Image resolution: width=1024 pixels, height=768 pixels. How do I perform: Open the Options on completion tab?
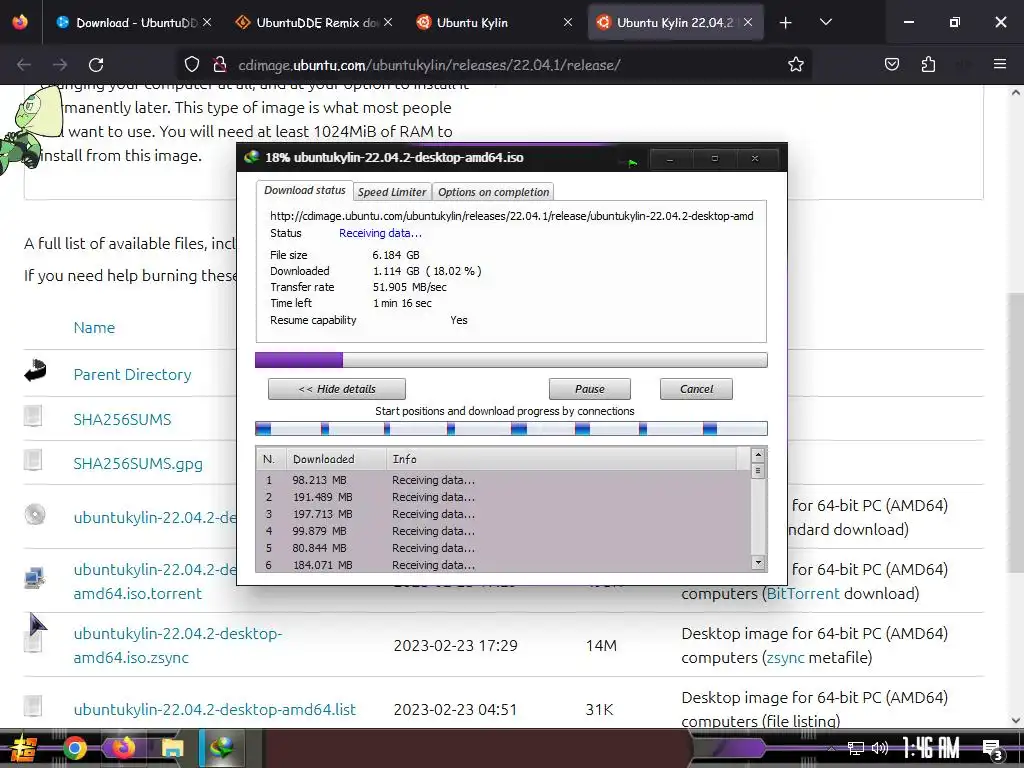[493, 192]
